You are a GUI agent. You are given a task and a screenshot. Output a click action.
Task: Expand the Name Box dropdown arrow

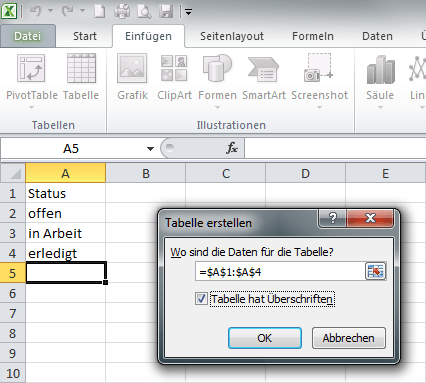150,149
